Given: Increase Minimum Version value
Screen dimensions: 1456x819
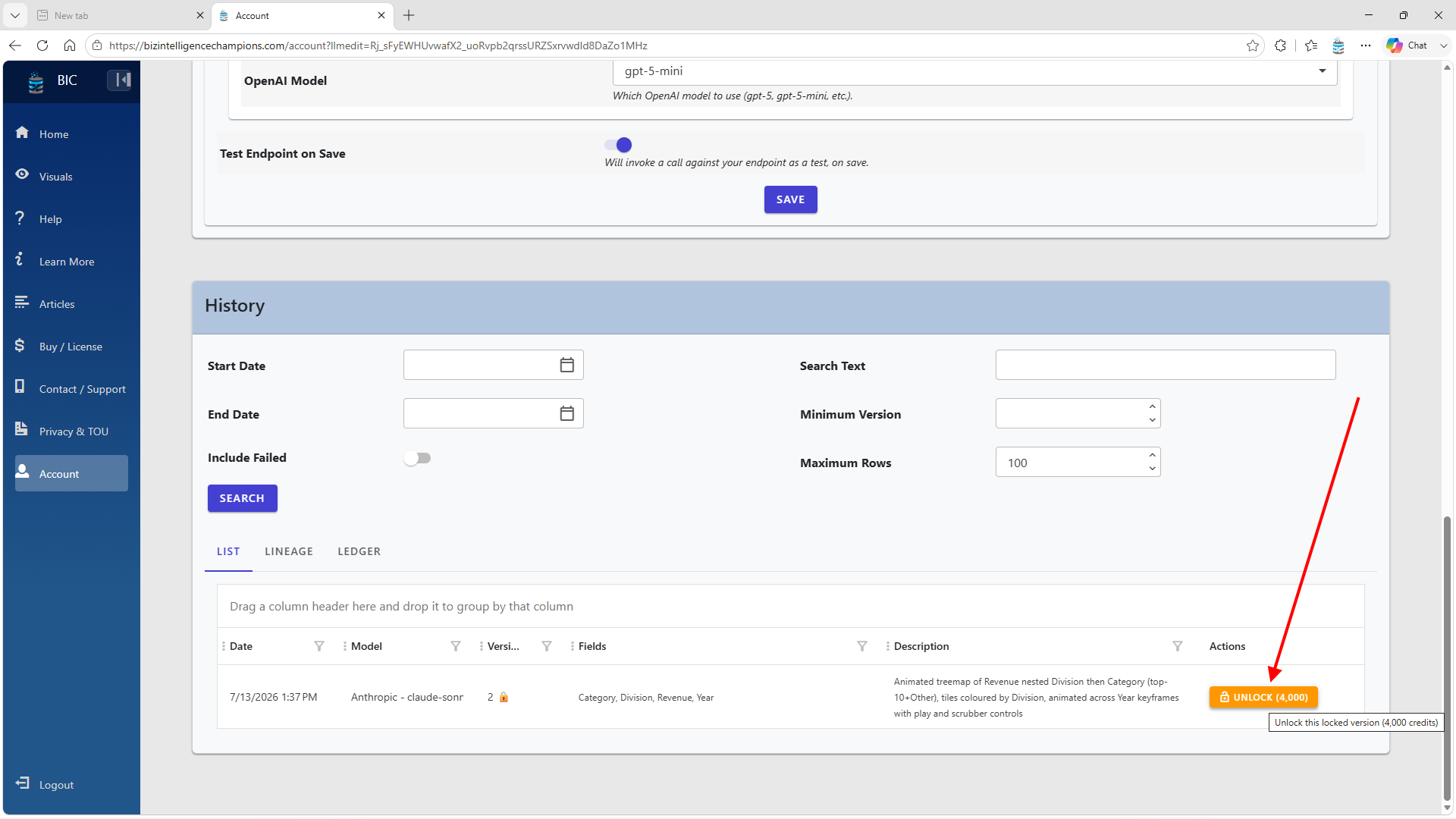Looking at the screenshot, I should pos(1152,406).
